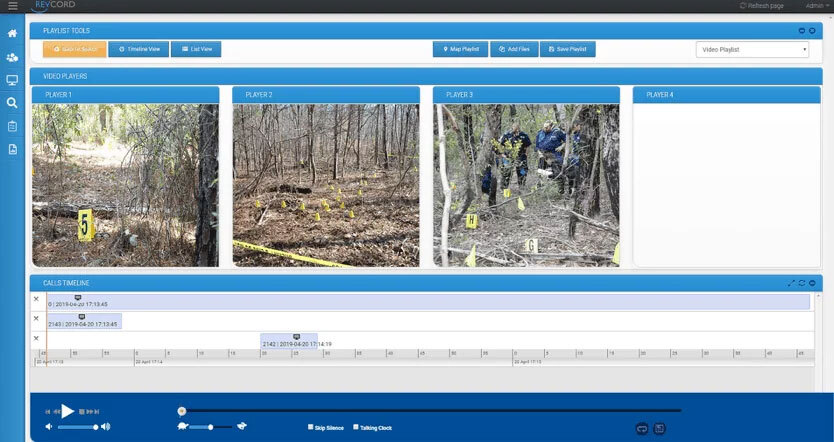Viewport: 834px width, 442px height.
Task: Switch to Timeline View
Action: pos(138,49)
